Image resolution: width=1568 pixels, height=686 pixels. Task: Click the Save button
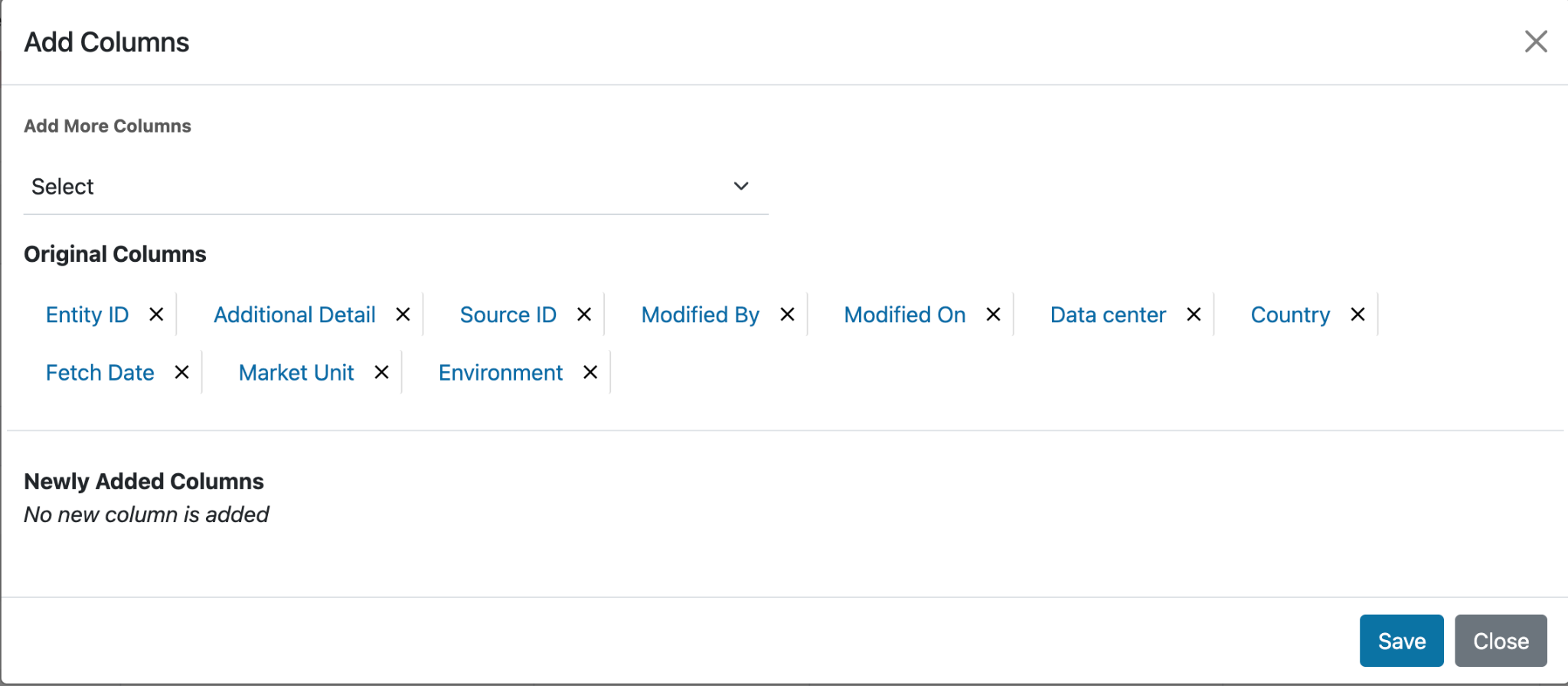[1401, 641]
